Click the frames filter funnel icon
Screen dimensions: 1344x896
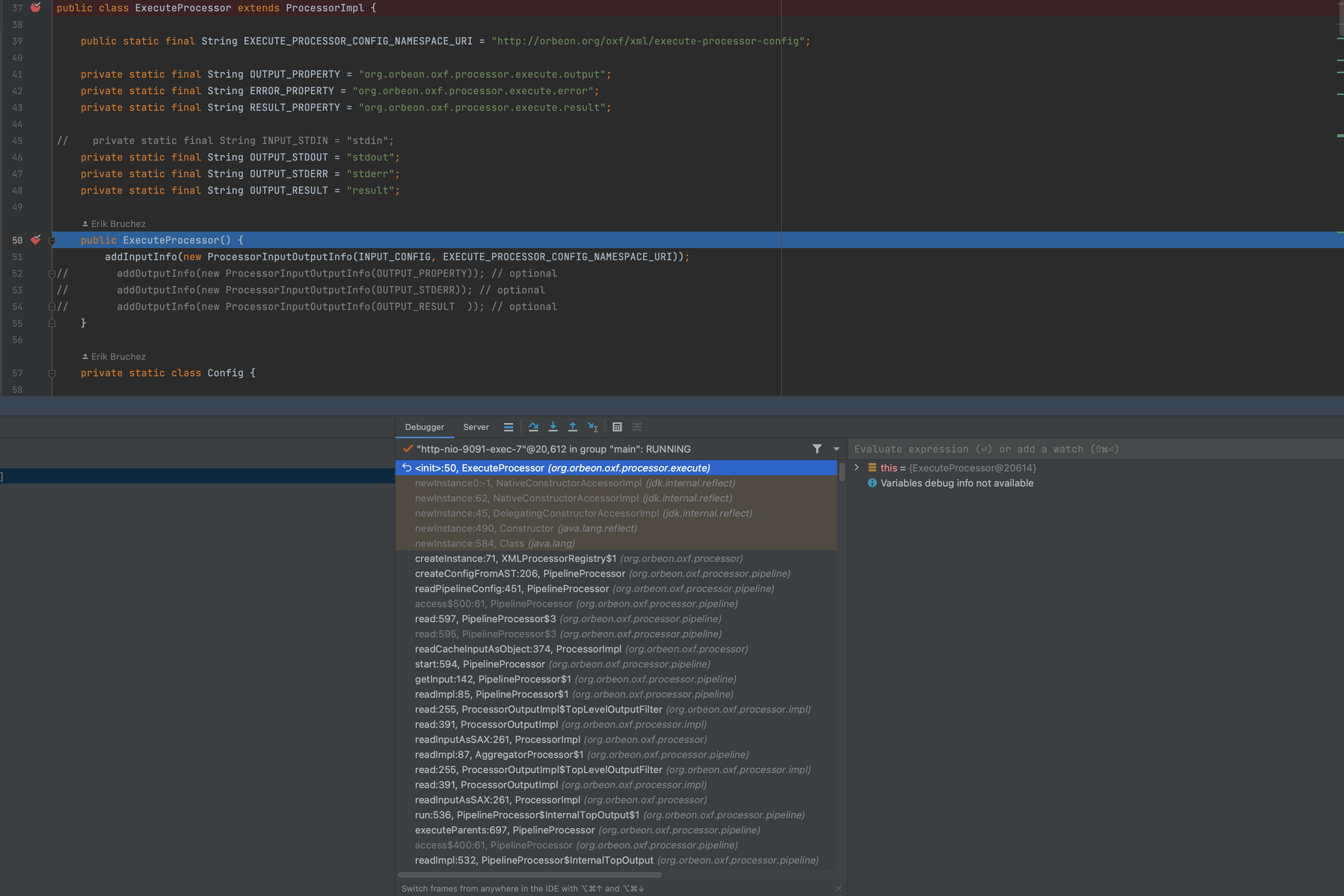click(816, 449)
